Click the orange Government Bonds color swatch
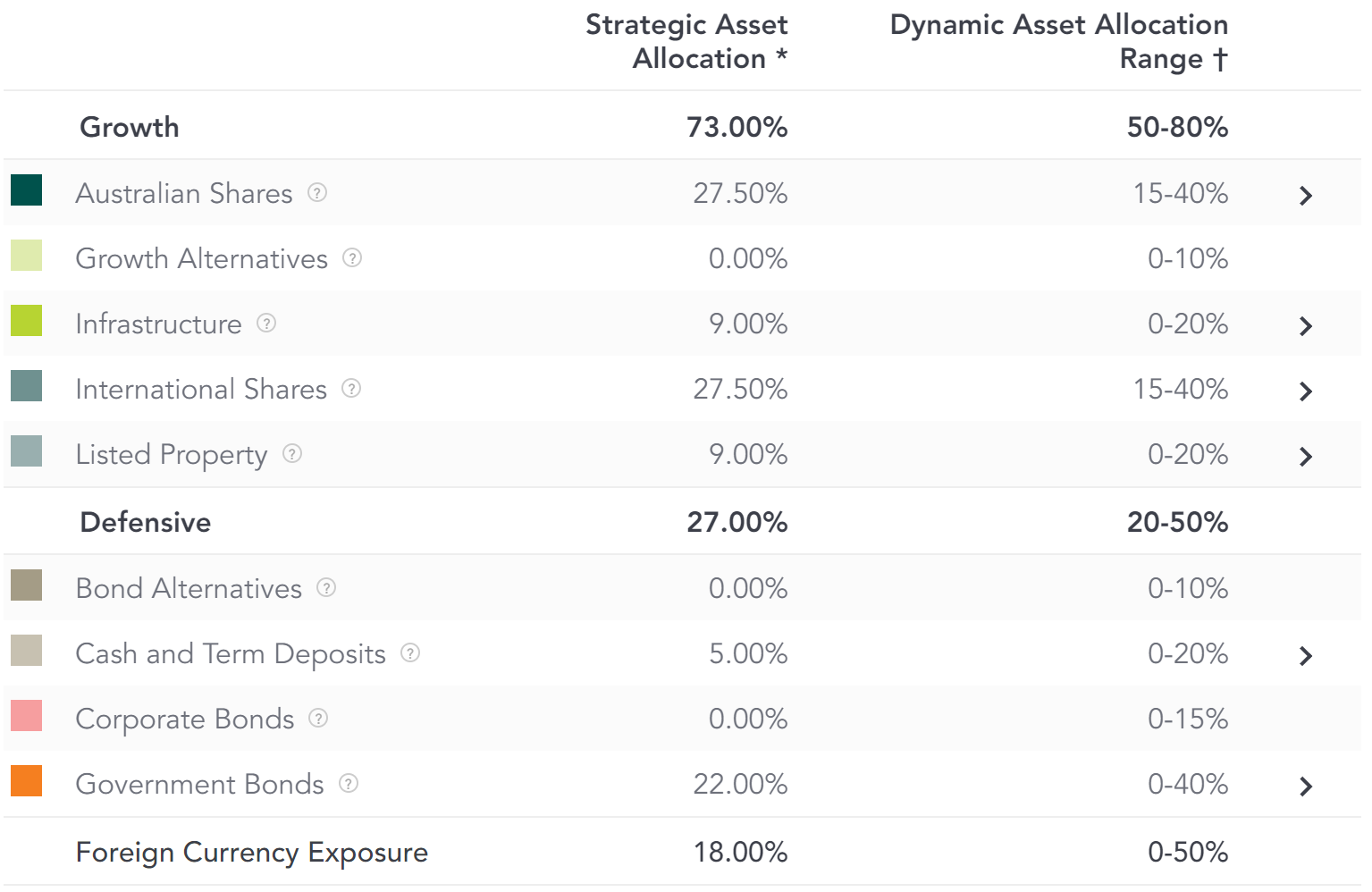This screenshot has height=892, width=1372. (x=26, y=780)
